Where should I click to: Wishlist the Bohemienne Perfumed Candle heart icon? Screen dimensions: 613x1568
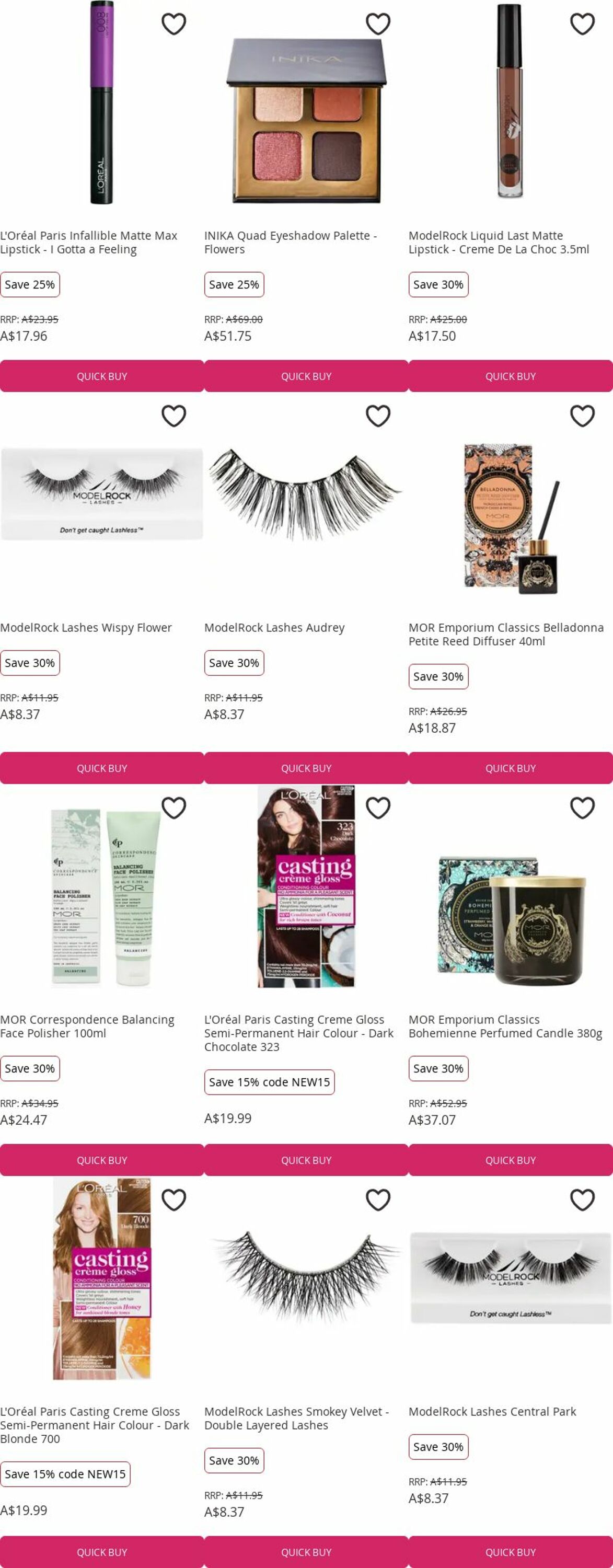[x=583, y=809]
